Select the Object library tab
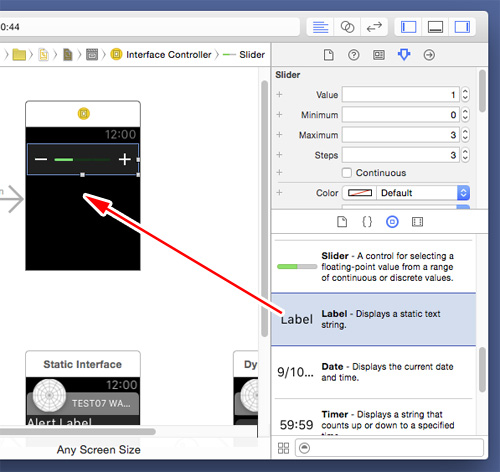The height and width of the screenshot is (472, 500). tap(392, 222)
